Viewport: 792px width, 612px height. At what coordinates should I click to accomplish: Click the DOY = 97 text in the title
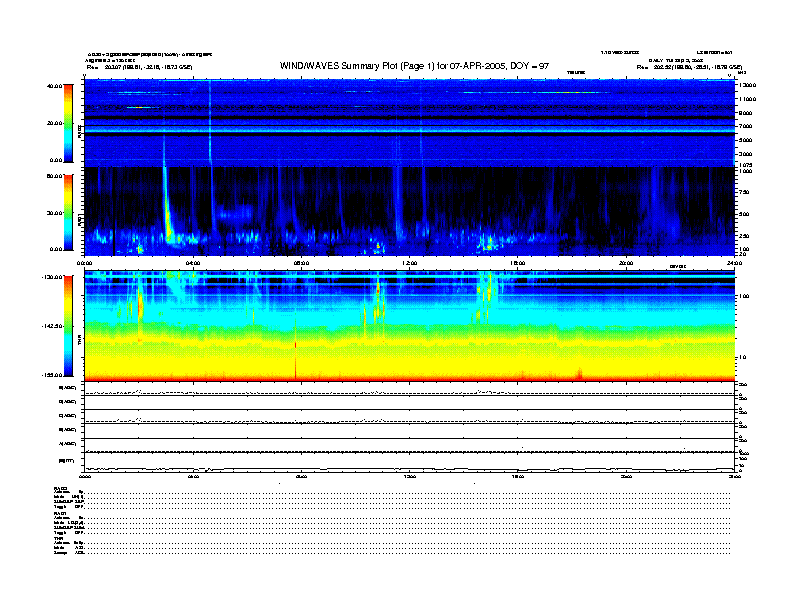tap(529, 66)
